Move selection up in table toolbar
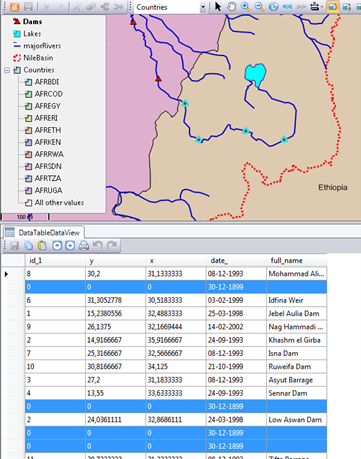 click(57, 246)
